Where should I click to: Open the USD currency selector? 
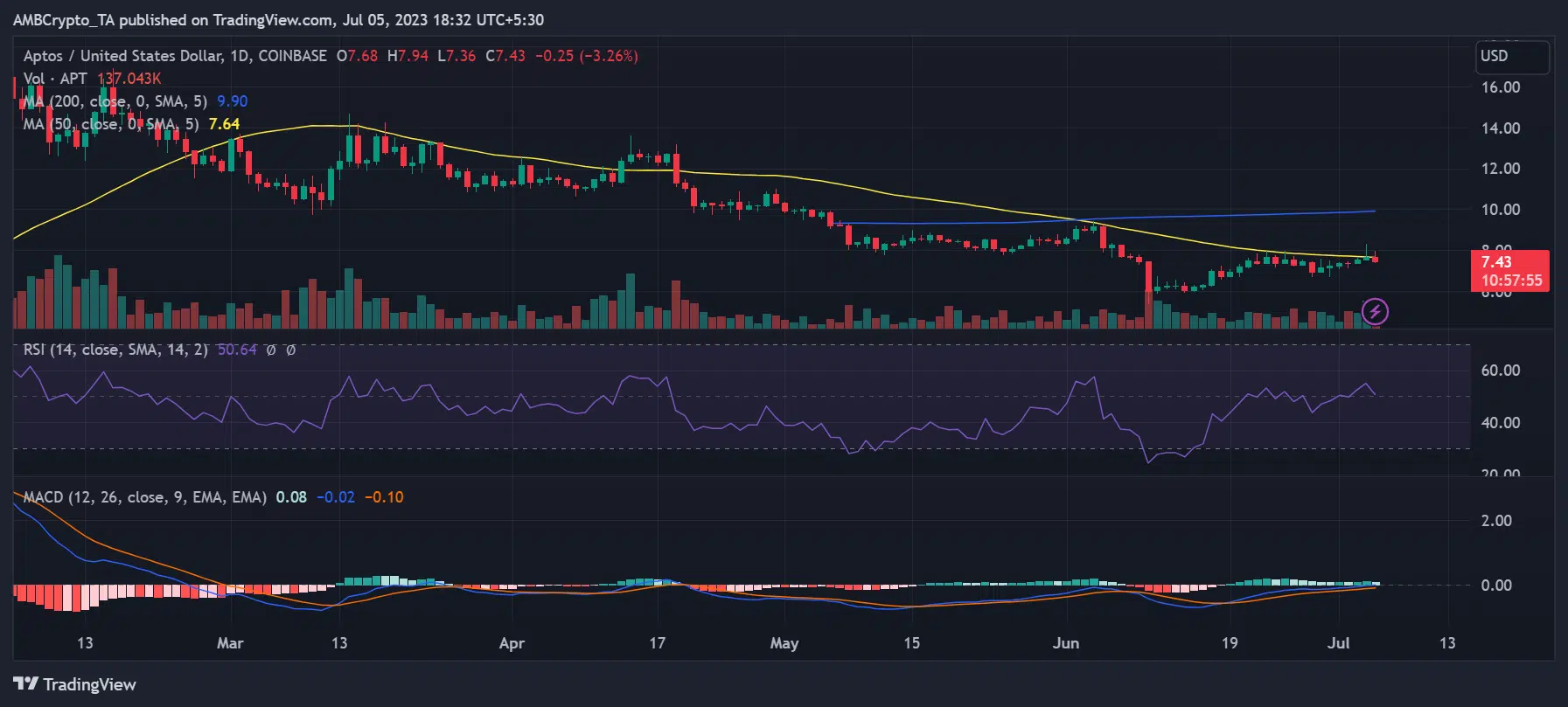(x=1512, y=56)
